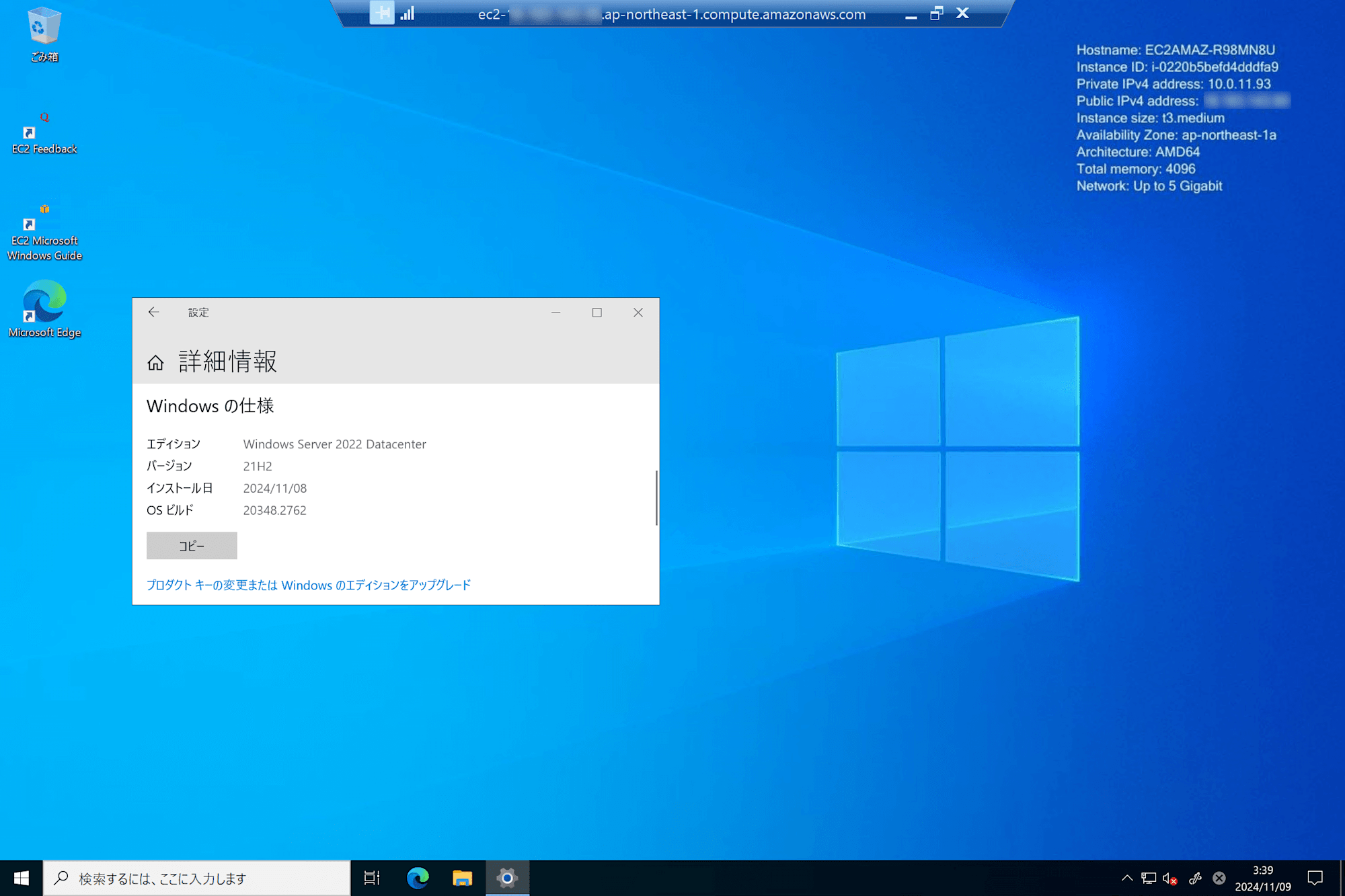The image size is (1345, 896).
Task: Select the Windows Server 2022 Datacenter text
Action: (335, 444)
